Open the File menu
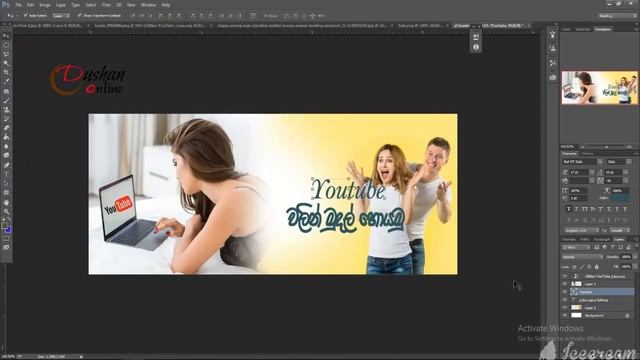Viewport: 640px width, 360px height. tap(18, 5)
